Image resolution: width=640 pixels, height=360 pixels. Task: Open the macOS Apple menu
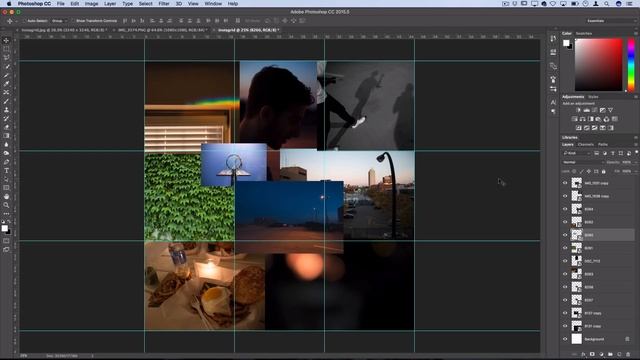(x=9, y=4)
